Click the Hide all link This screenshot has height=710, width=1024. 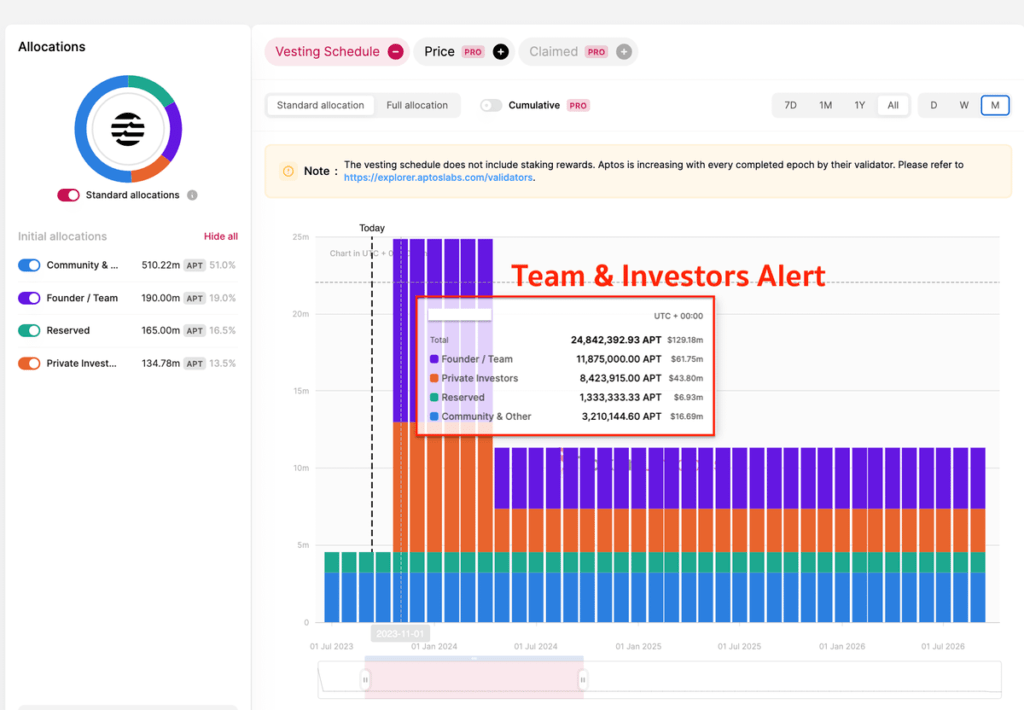click(x=221, y=236)
